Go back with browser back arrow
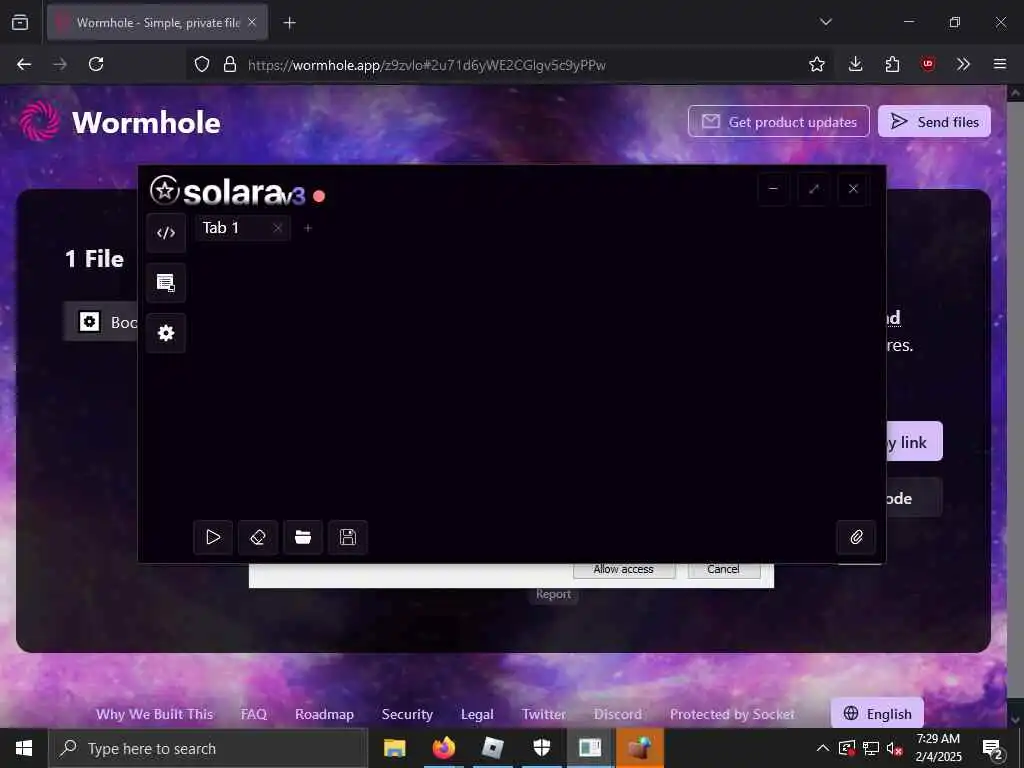The height and width of the screenshot is (768, 1024). click(x=24, y=64)
